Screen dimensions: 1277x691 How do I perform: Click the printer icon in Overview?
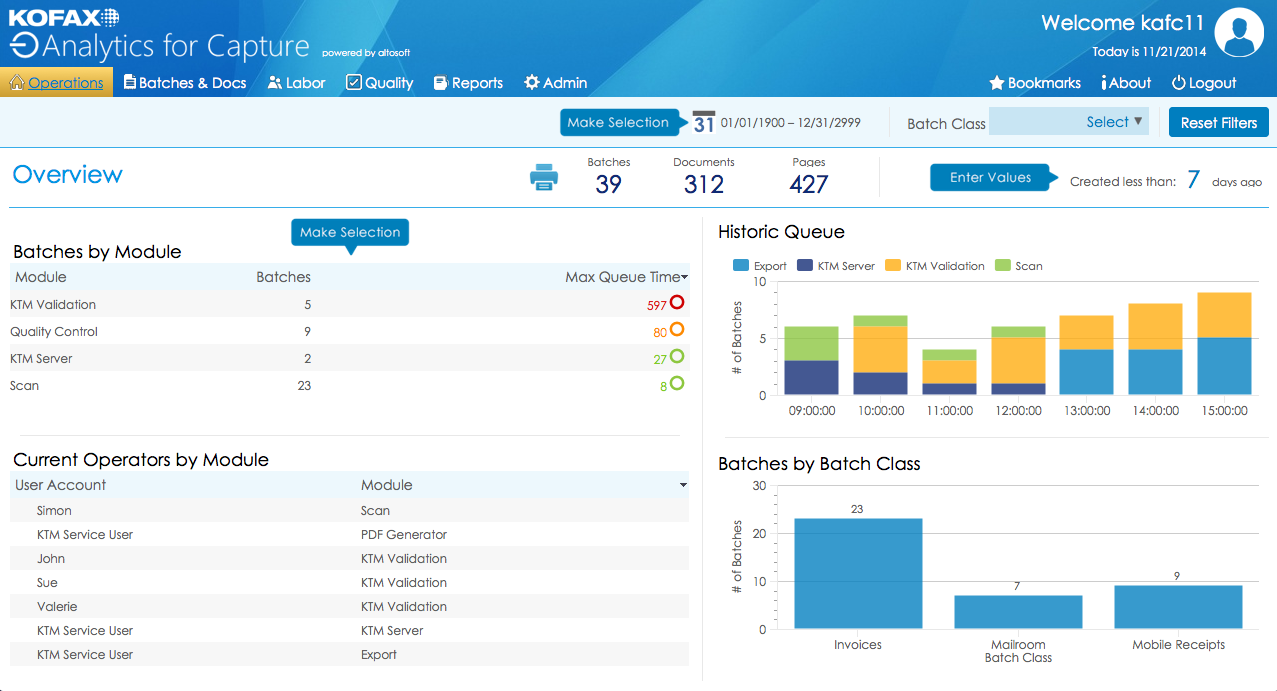pos(544,178)
